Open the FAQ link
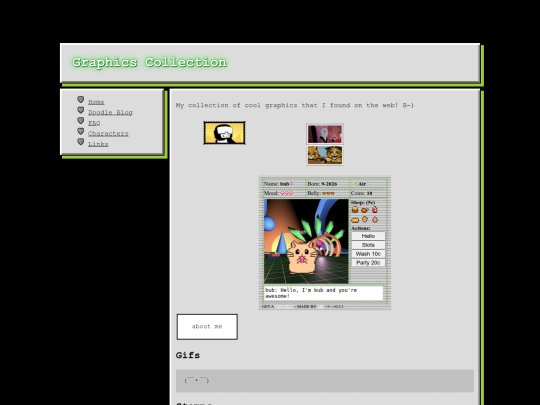Viewport: 540px width, 405px height. tap(94, 123)
